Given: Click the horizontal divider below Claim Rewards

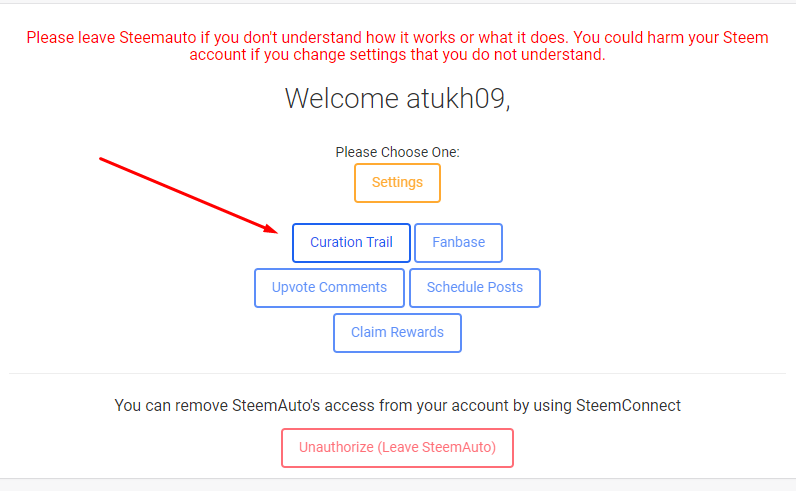Looking at the screenshot, I should point(397,374).
